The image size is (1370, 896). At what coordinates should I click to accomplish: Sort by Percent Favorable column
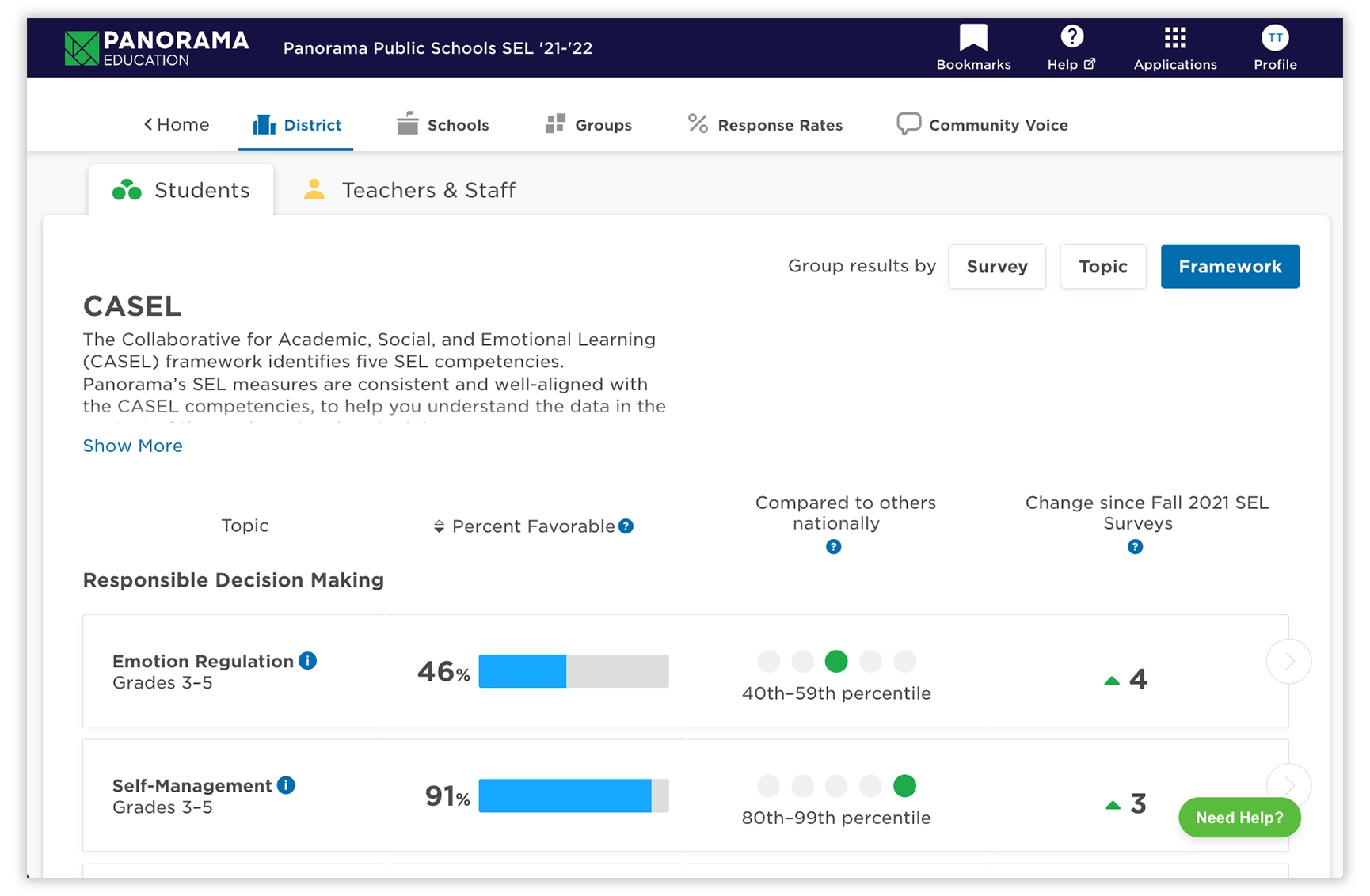439,526
